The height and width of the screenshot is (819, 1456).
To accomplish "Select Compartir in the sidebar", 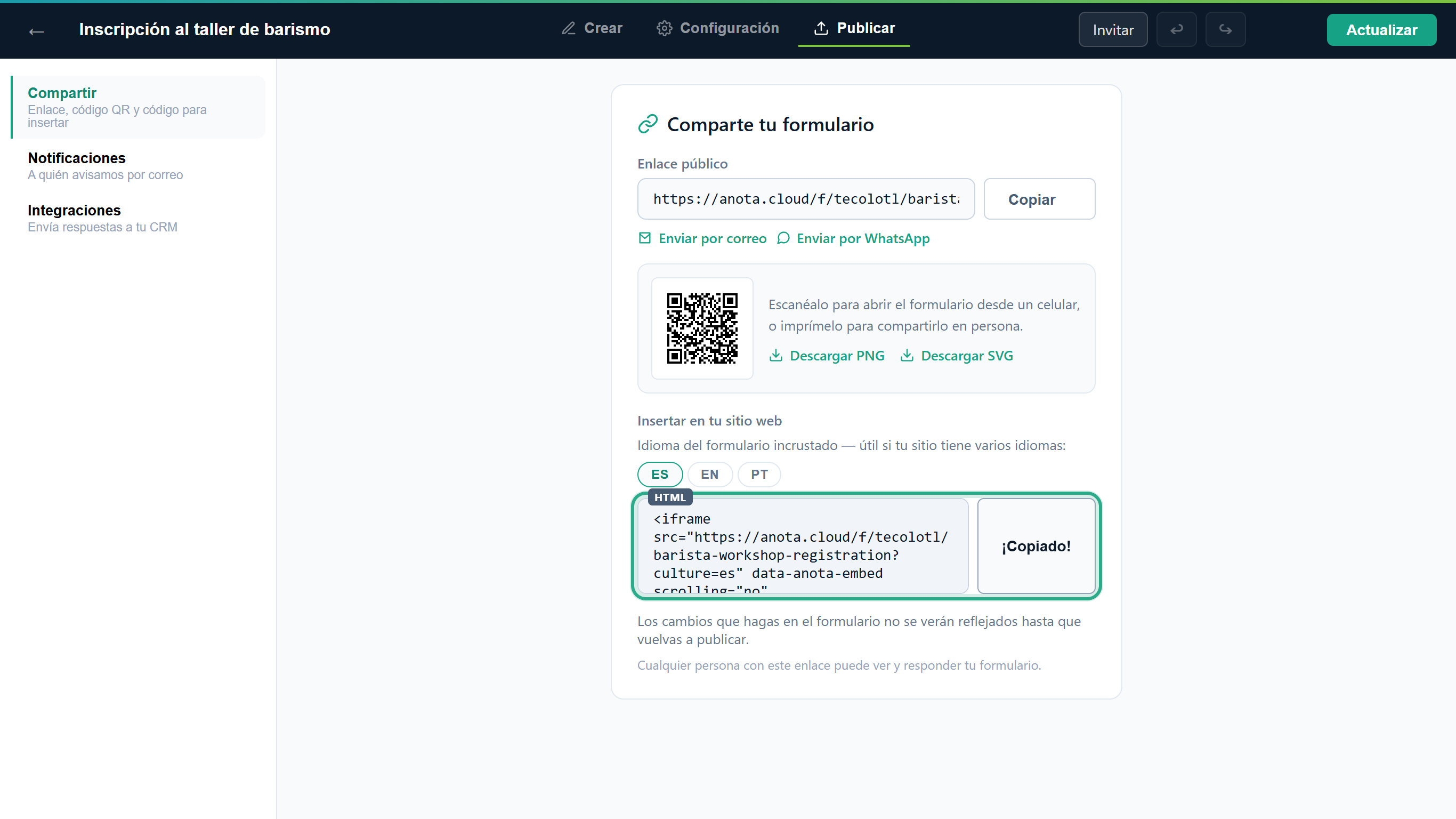I will (x=139, y=107).
